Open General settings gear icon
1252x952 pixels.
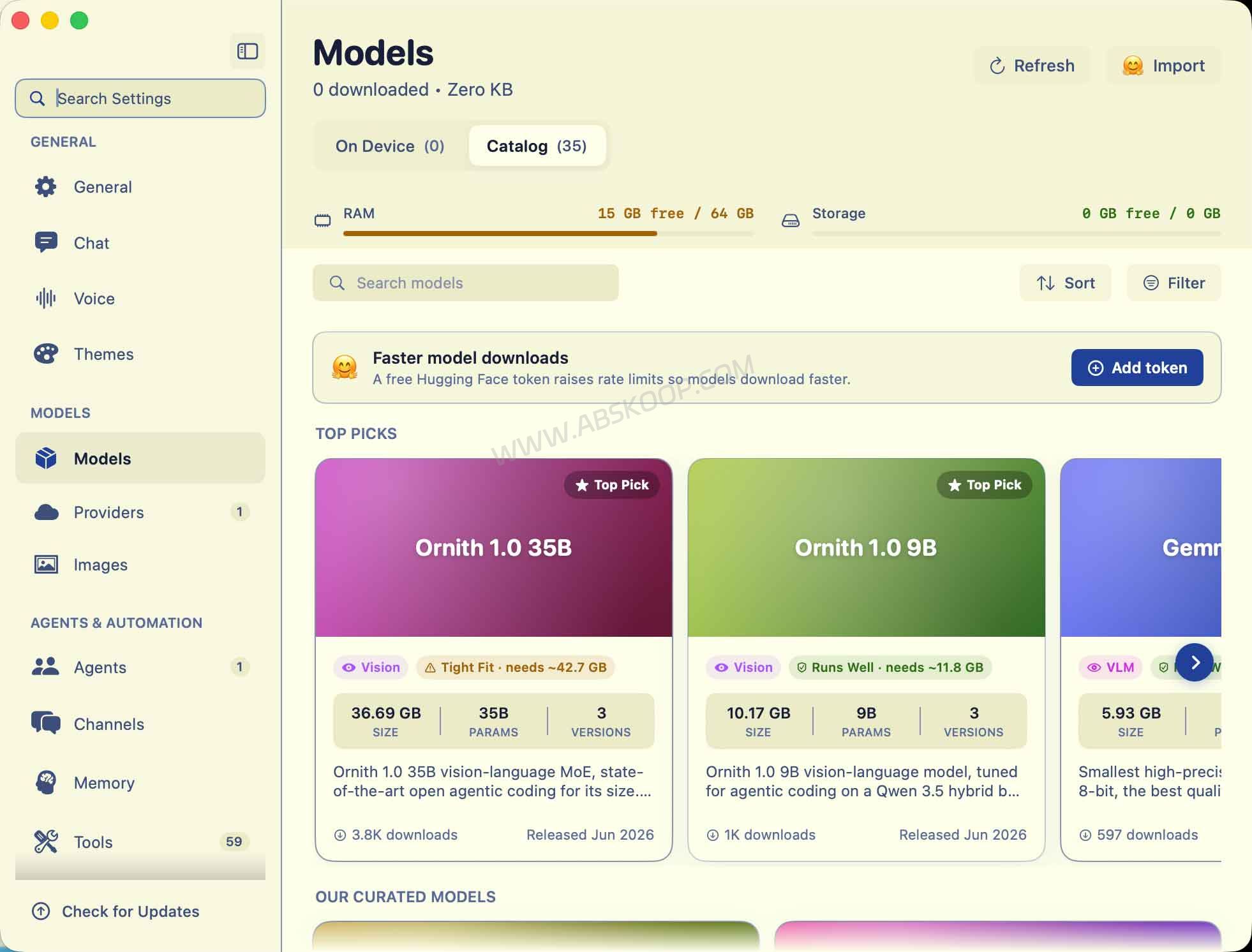(x=46, y=187)
